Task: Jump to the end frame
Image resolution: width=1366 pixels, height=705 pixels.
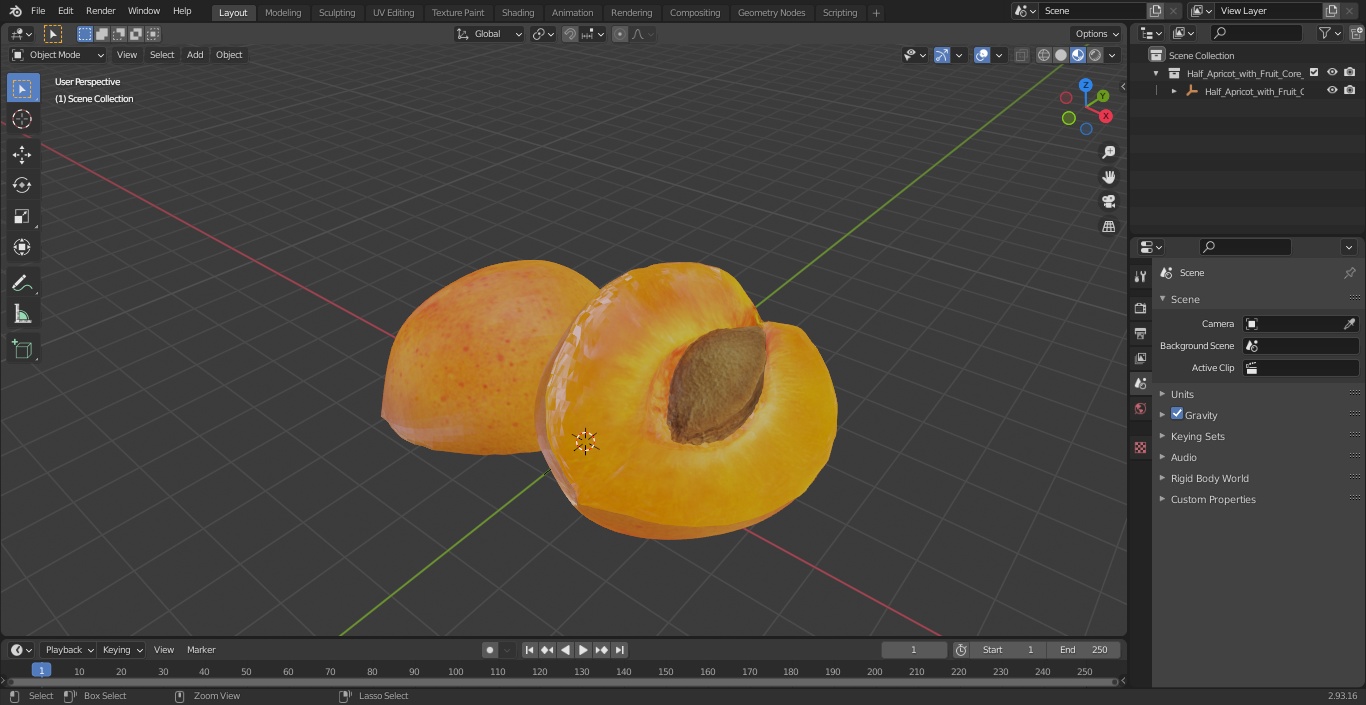Action: point(619,650)
